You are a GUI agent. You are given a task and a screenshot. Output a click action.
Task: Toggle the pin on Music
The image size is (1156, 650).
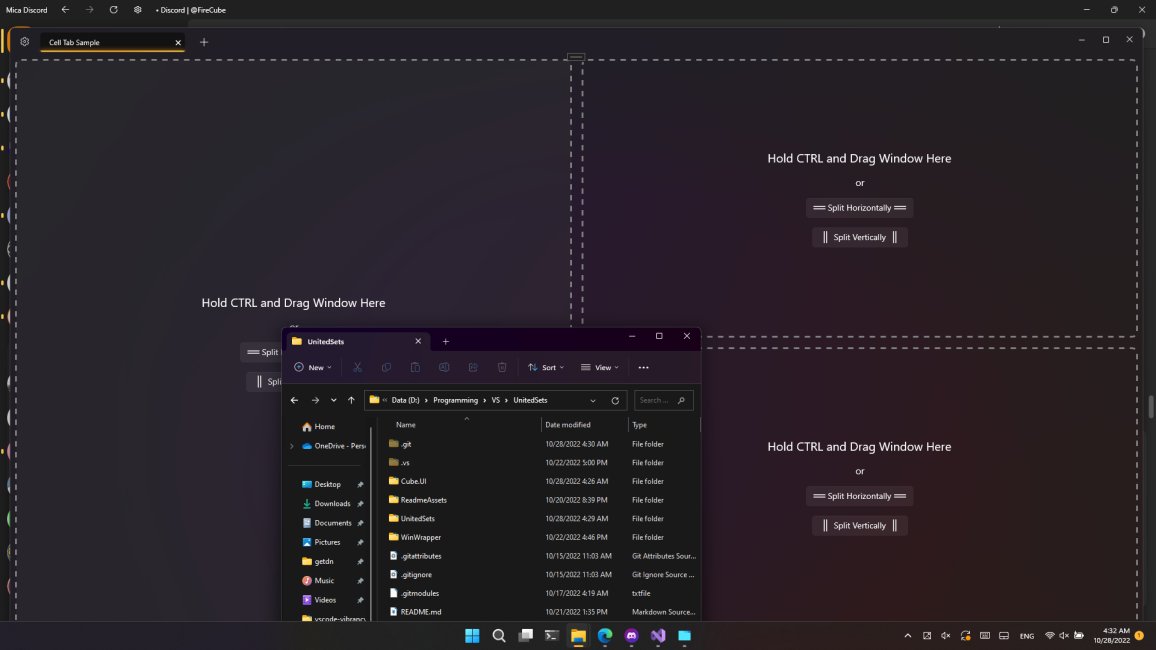(361, 580)
